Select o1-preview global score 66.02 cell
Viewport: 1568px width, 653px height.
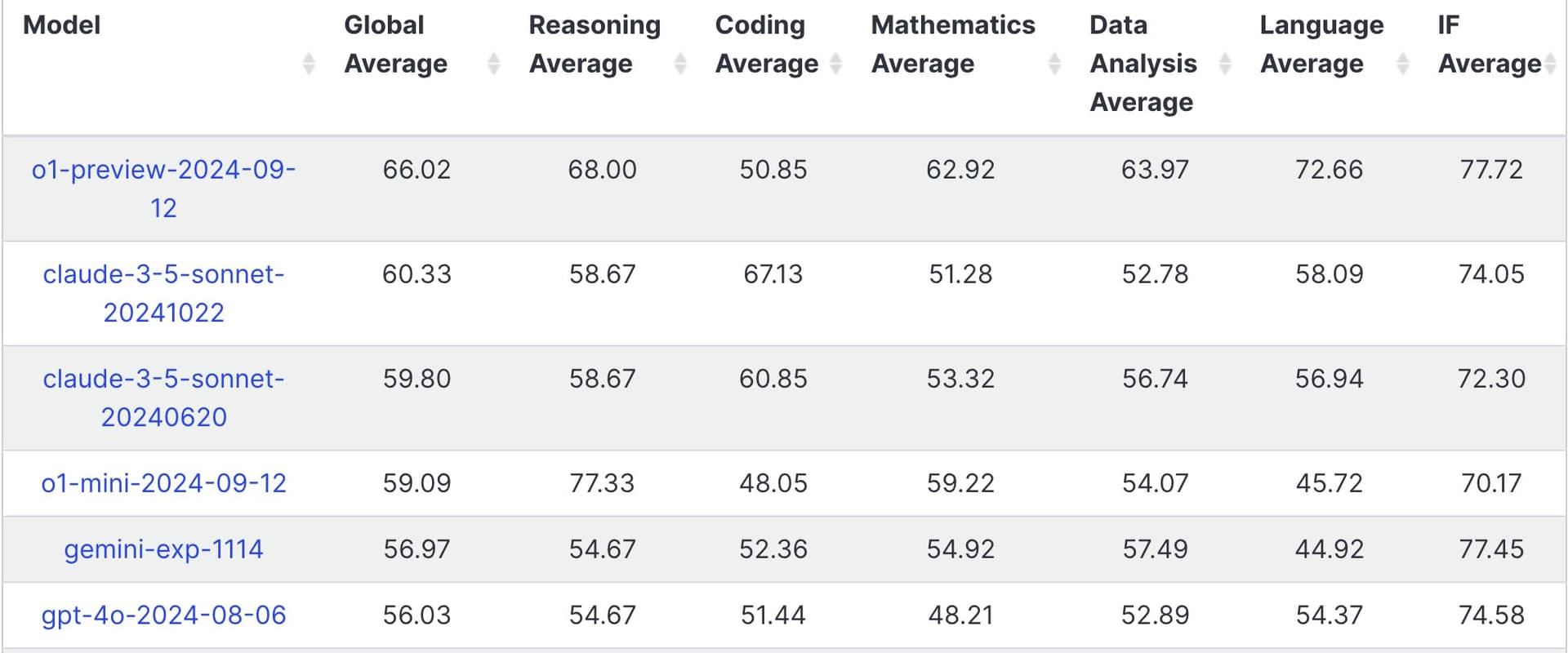click(x=416, y=170)
